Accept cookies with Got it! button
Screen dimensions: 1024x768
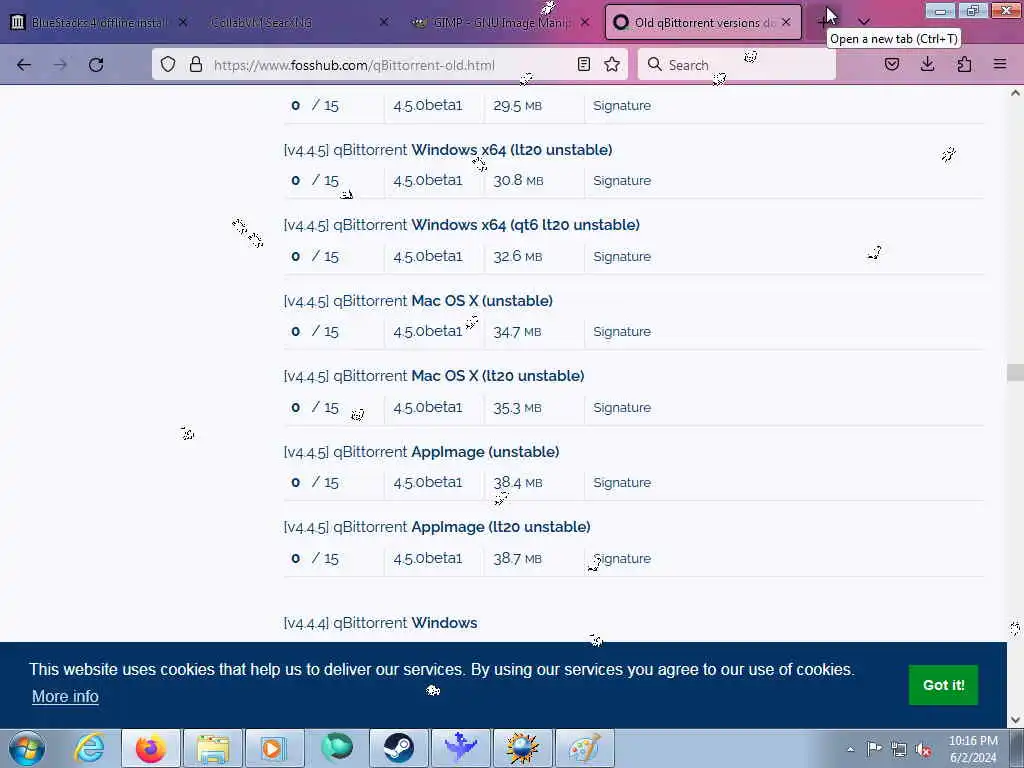tap(943, 684)
